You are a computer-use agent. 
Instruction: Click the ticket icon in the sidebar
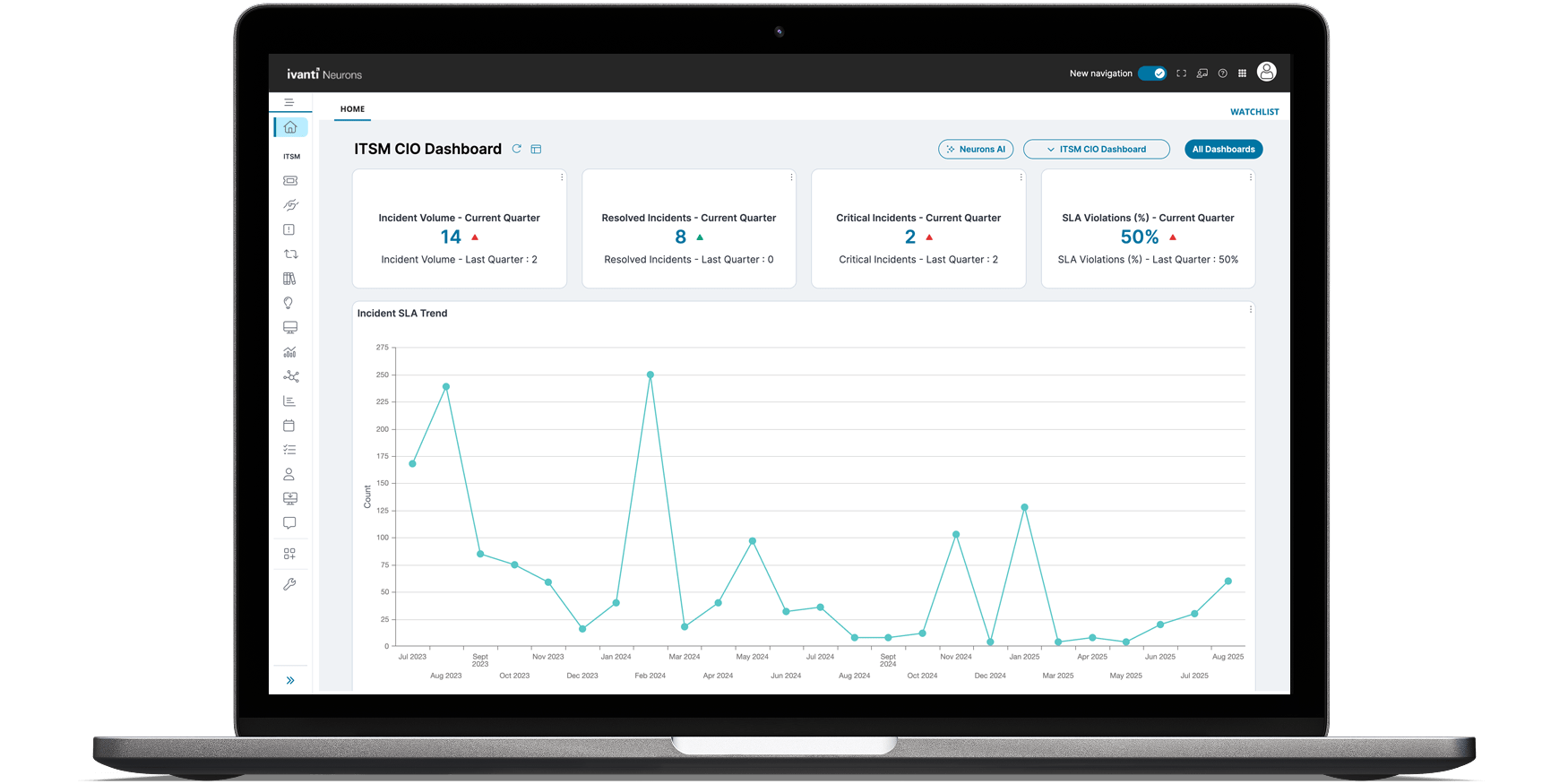pyautogui.click(x=290, y=181)
